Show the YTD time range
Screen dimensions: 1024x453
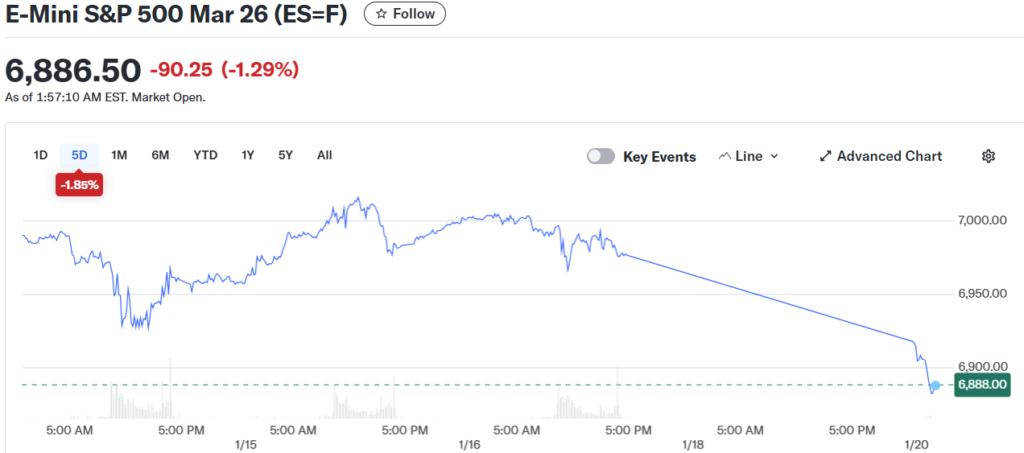click(206, 155)
